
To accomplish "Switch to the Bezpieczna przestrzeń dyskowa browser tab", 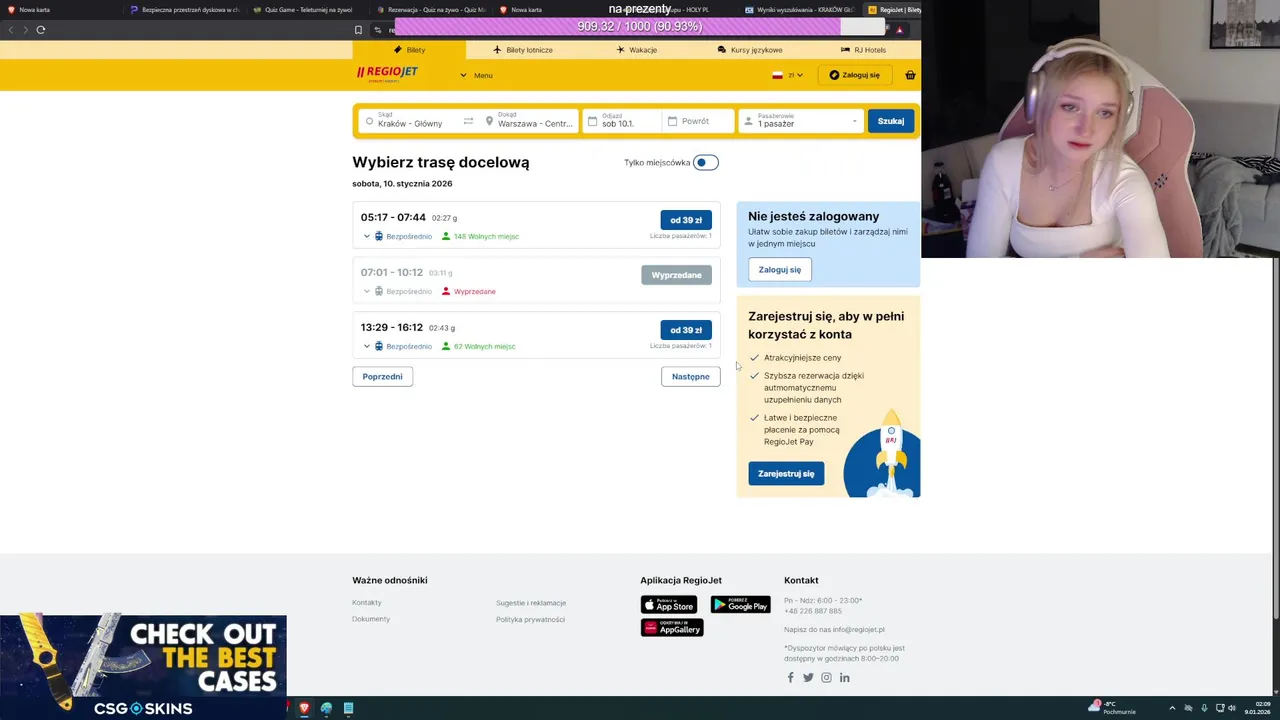I will [x=184, y=9].
